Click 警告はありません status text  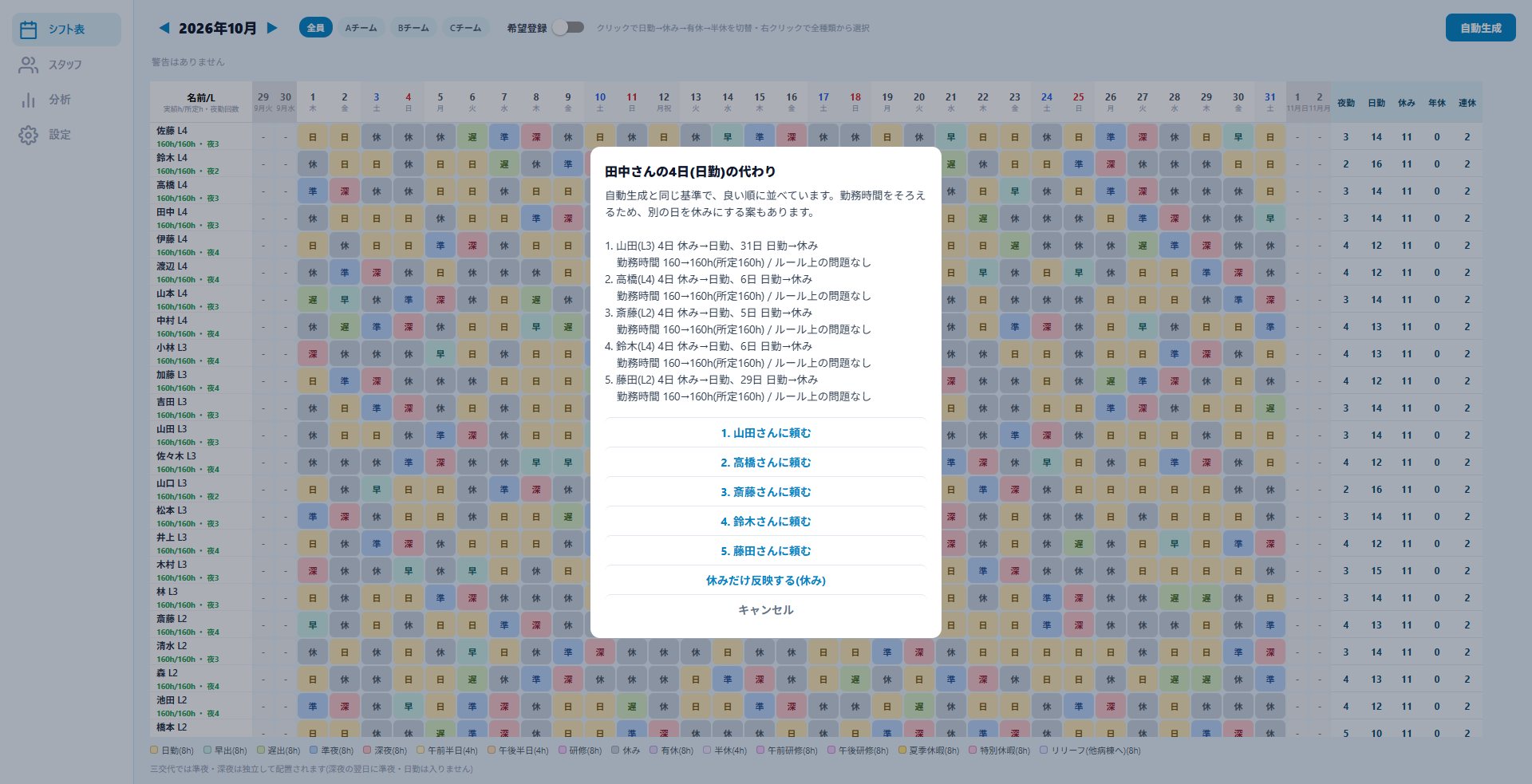pyautogui.click(x=188, y=61)
